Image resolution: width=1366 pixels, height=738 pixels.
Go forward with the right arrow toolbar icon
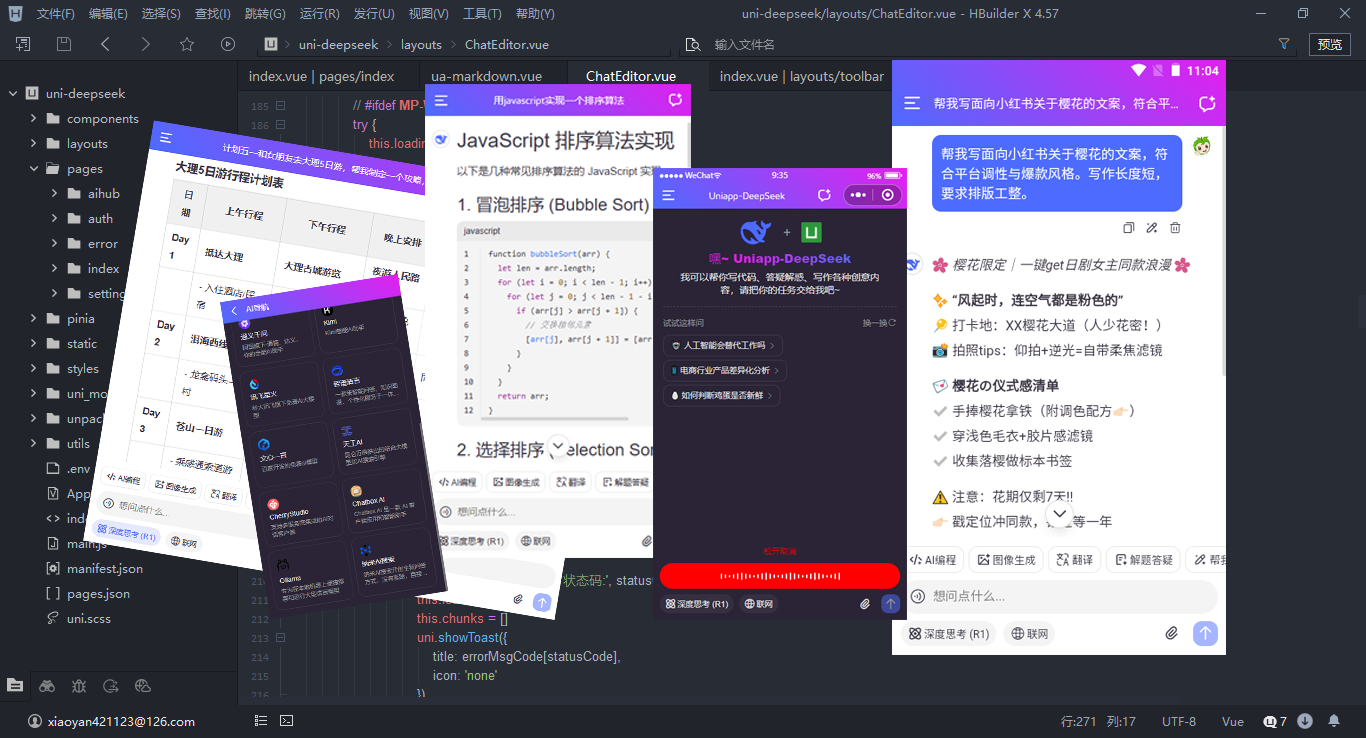pos(146,44)
